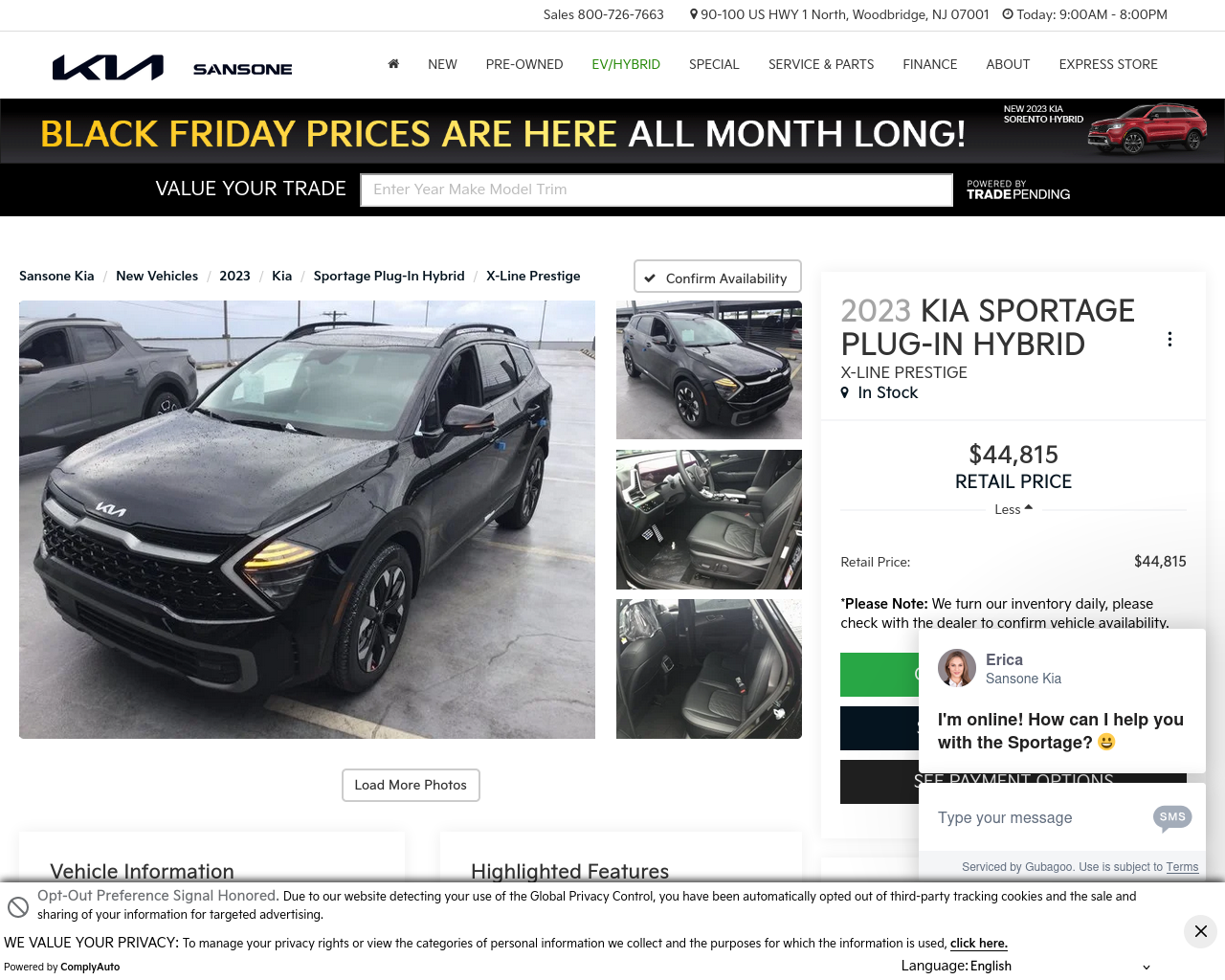The width and height of the screenshot is (1225, 980).
Task: Open the EV/HYBRID menu
Action: 626,64
